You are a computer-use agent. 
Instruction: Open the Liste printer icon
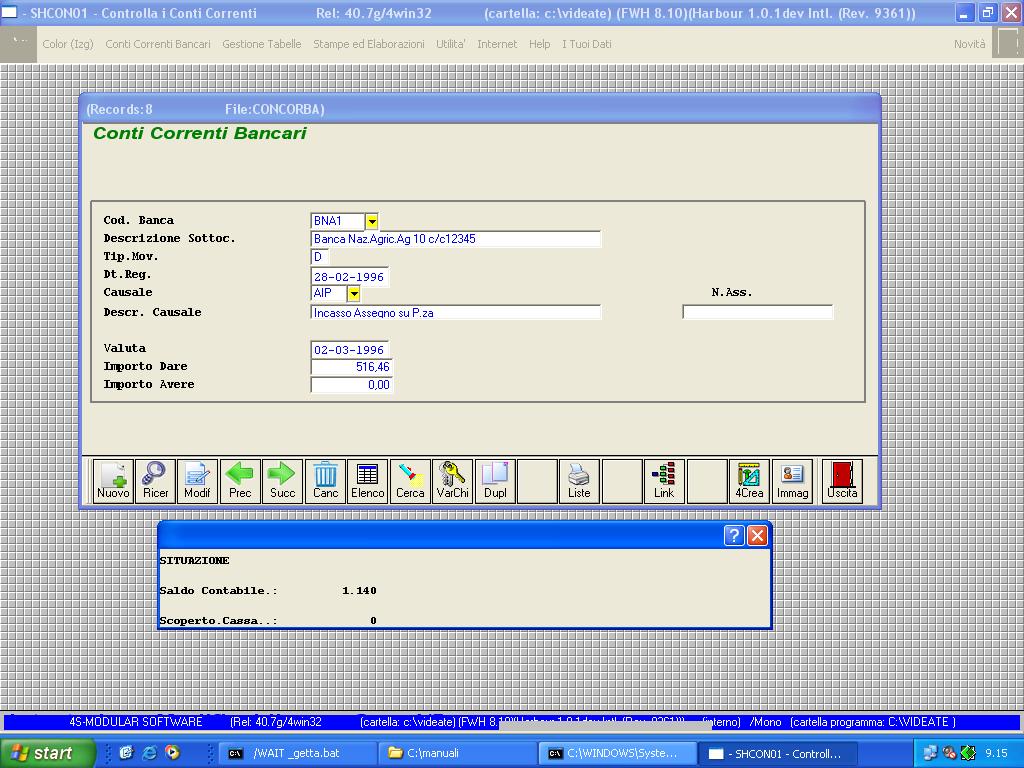coord(579,481)
